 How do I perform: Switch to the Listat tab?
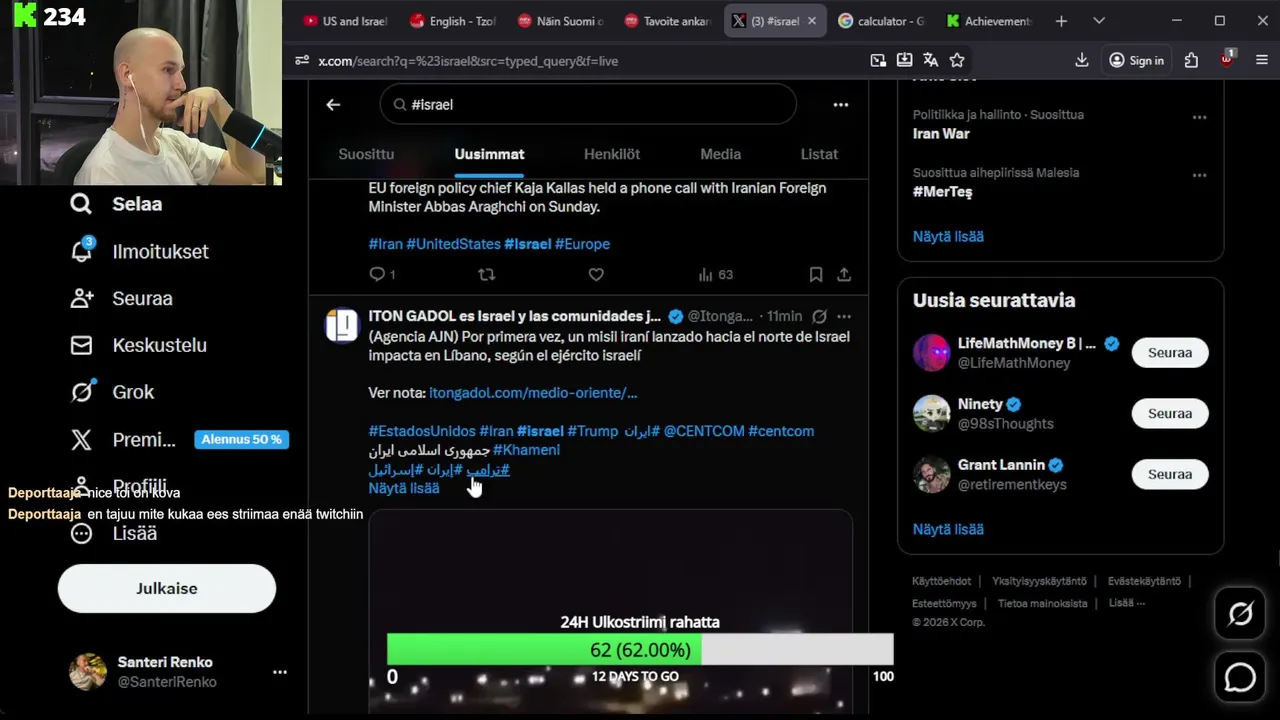pos(819,154)
